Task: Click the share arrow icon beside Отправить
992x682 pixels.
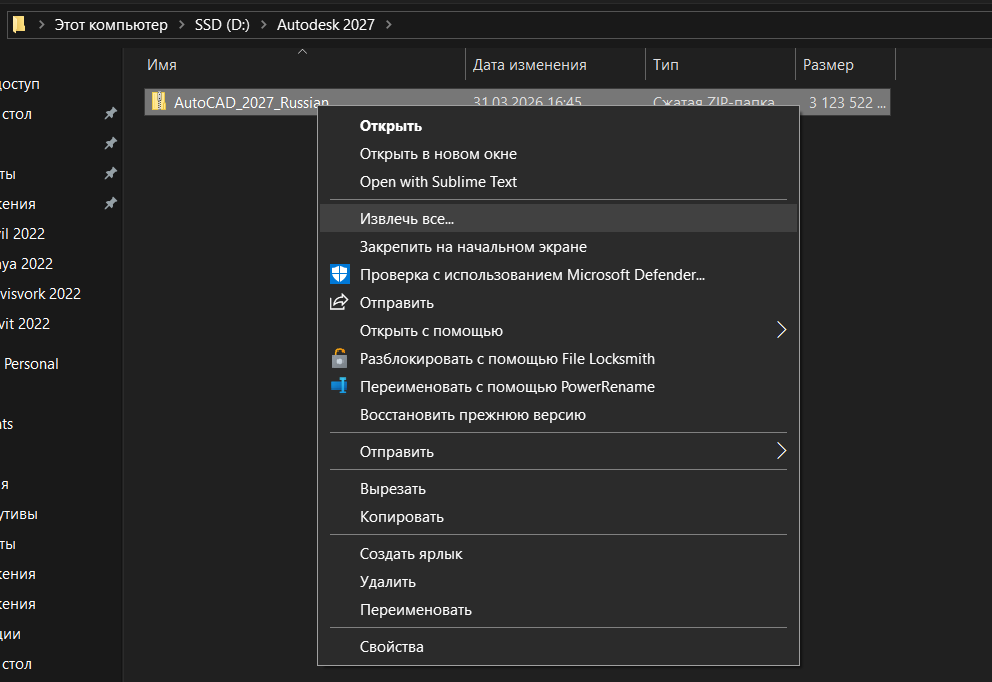Action: tap(339, 302)
